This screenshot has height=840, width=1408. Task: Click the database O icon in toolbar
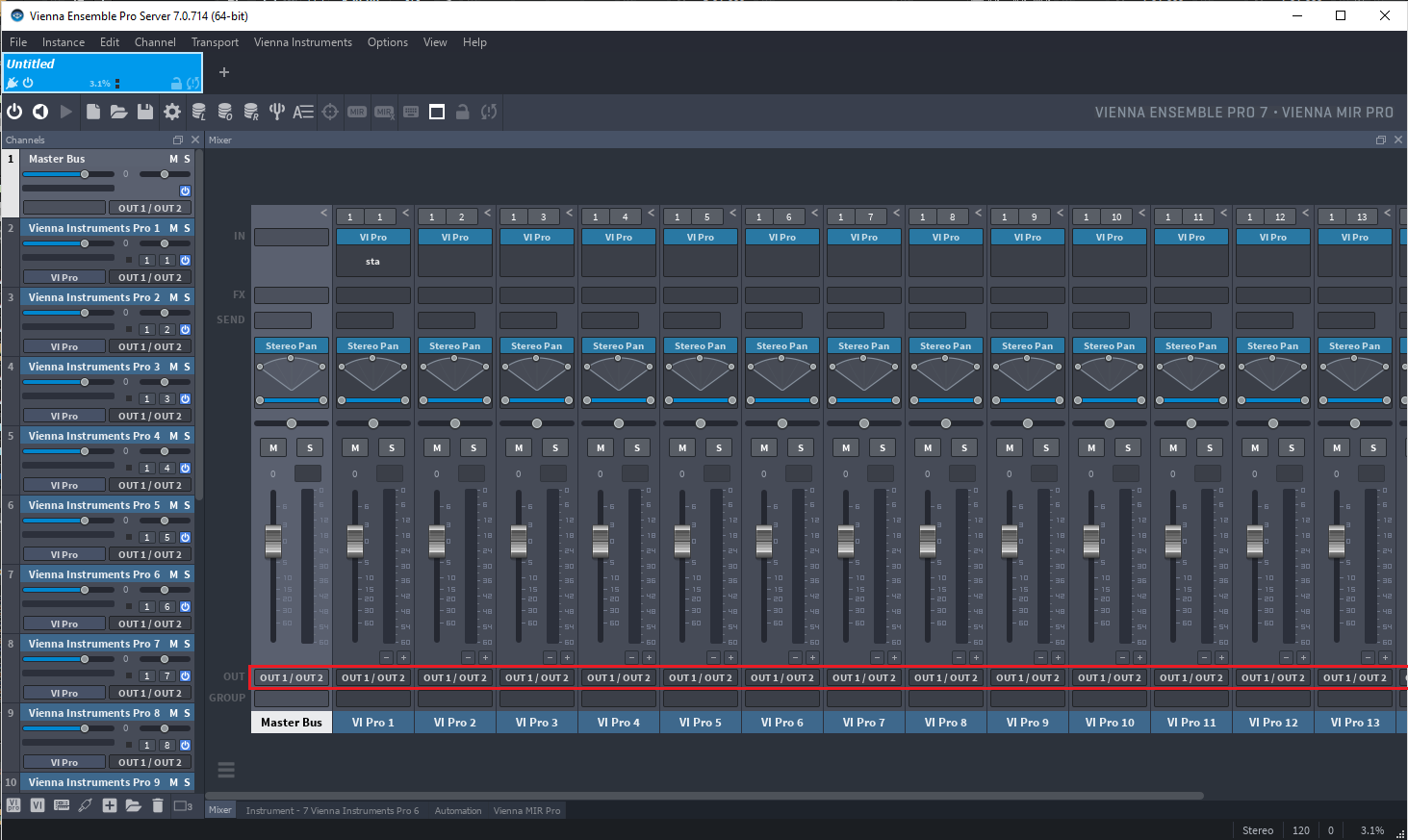pyautogui.click(x=224, y=112)
